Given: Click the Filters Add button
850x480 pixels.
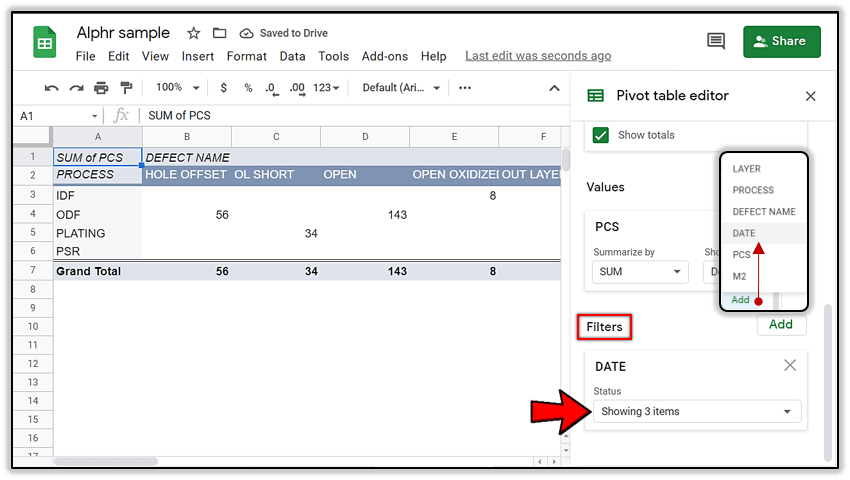Looking at the screenshot, I should click(780, 324).
